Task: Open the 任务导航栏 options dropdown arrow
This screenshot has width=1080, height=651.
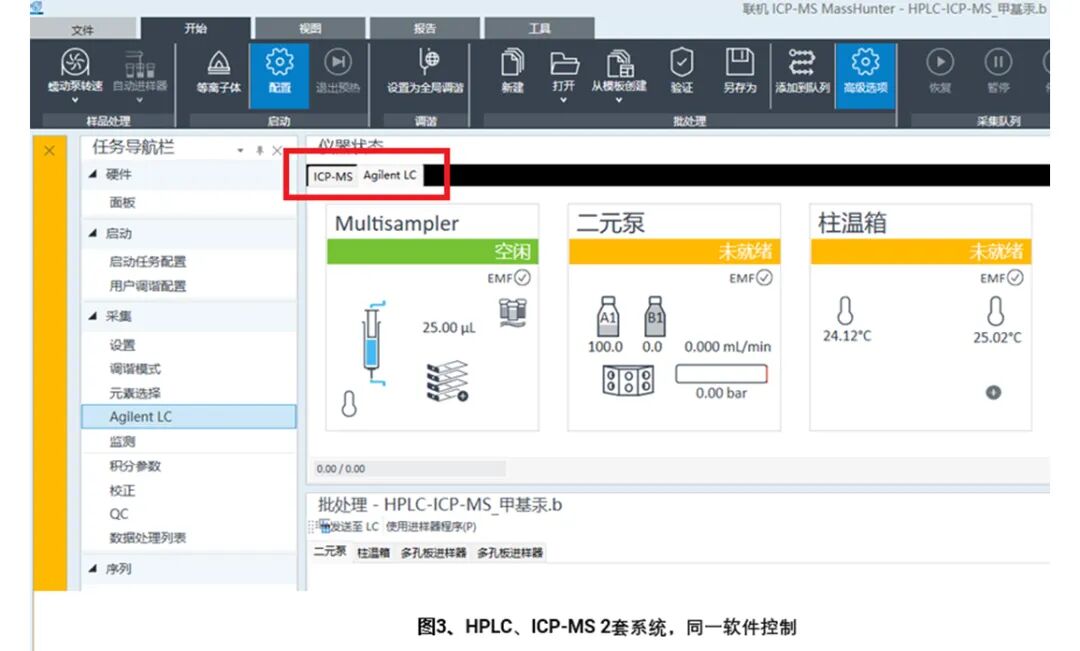Action: coord(240,150)
